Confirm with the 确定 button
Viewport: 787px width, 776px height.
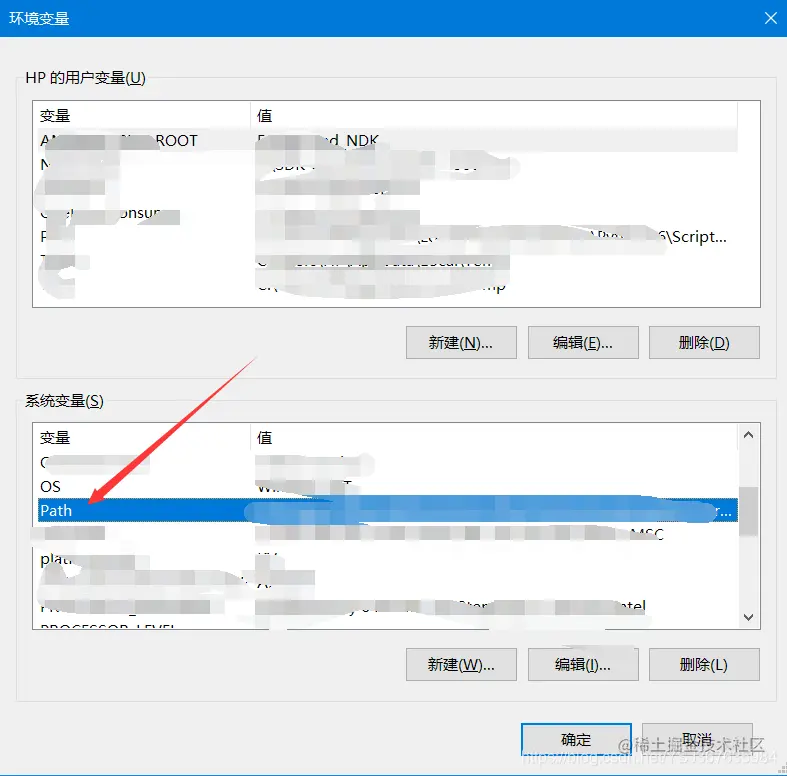tap(576, 739)
